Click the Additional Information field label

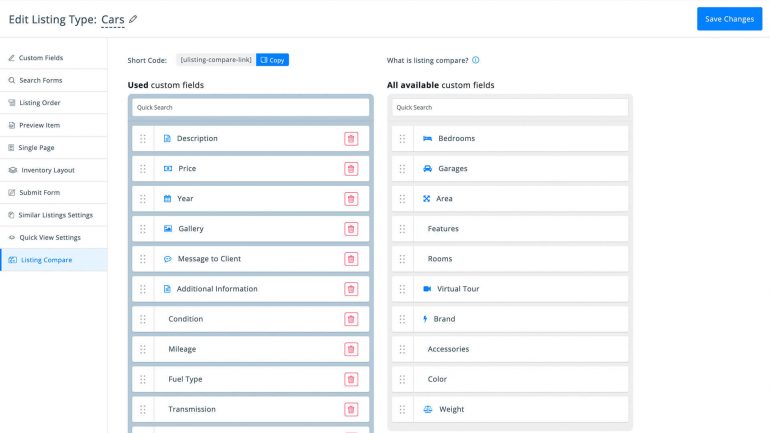coord(217,289)
